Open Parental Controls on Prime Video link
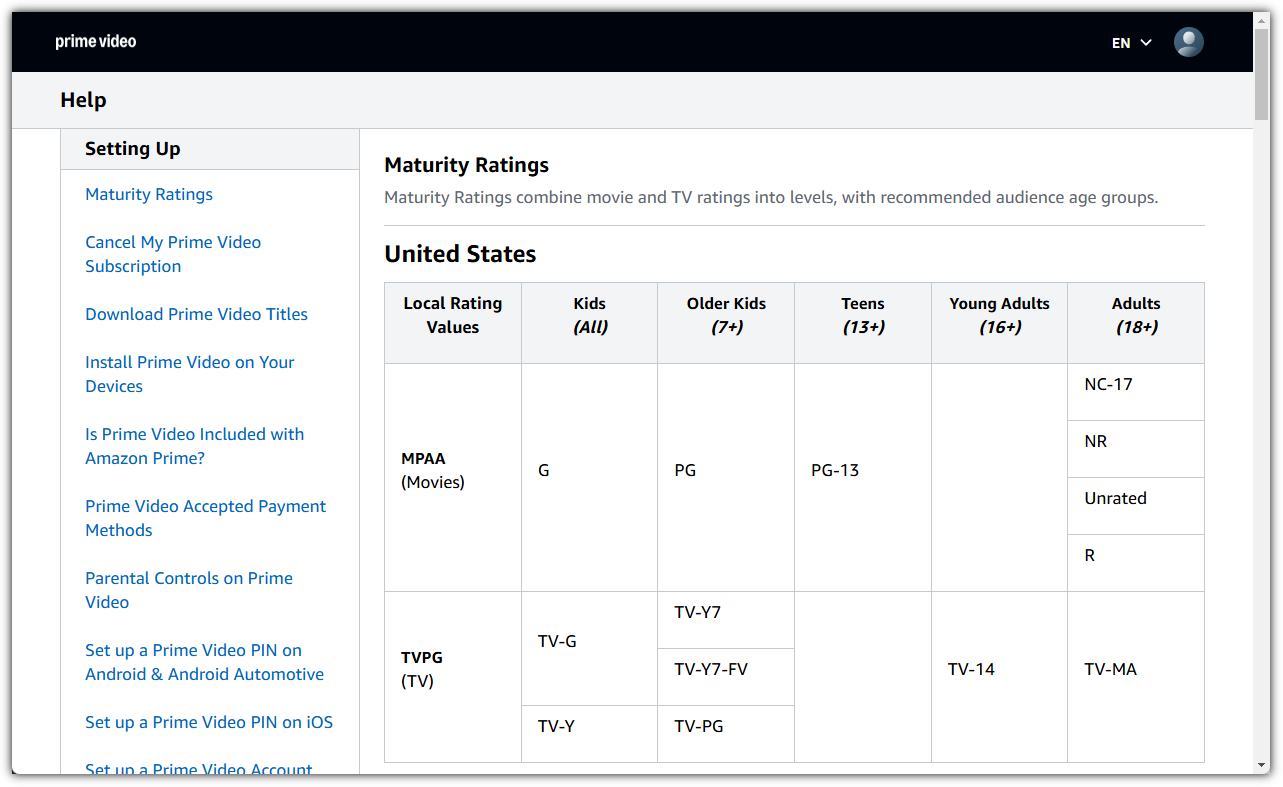1283x787 pixels. [x=189, y=590]
